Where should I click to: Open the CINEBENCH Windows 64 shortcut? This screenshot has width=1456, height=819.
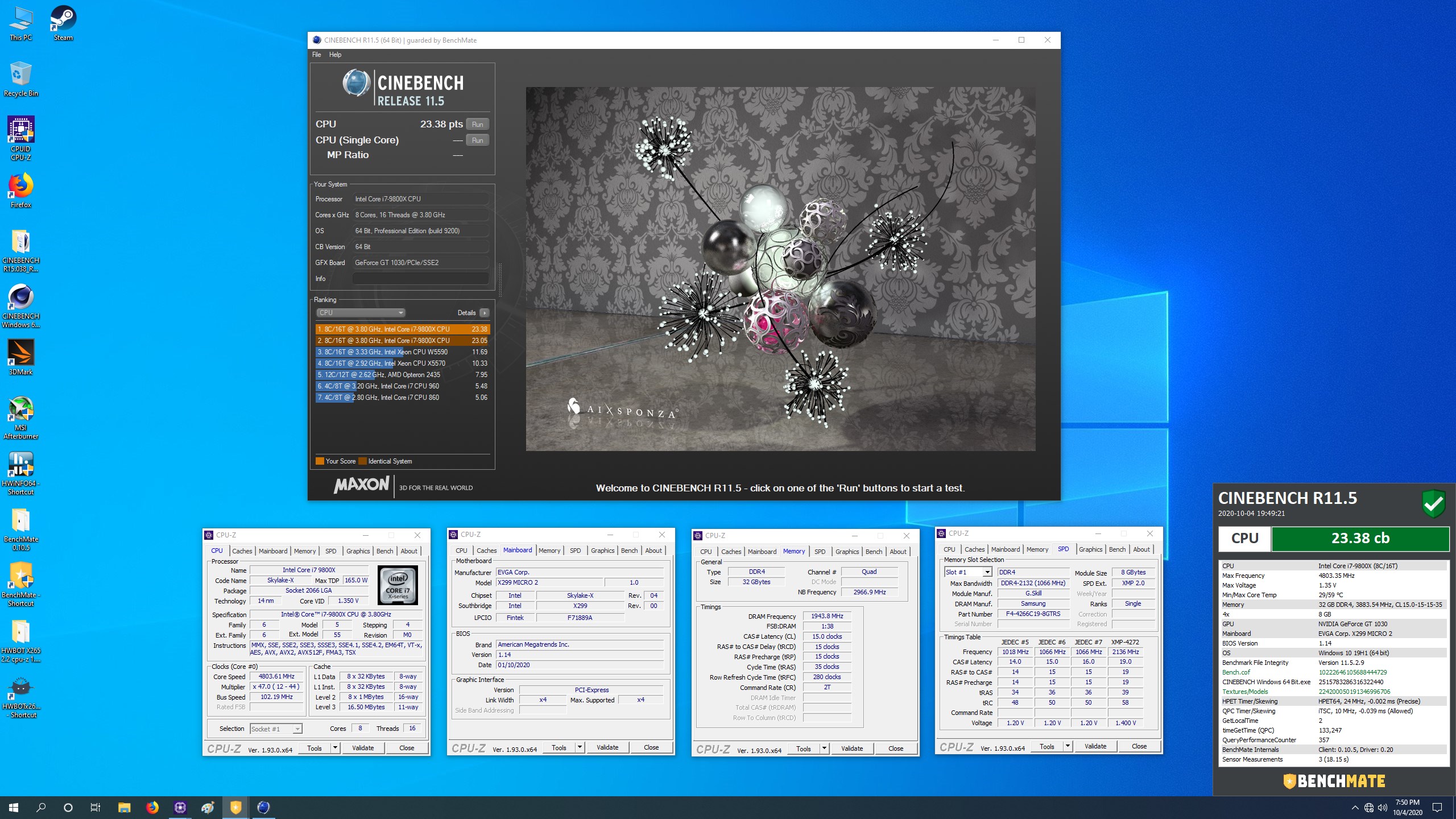click(x=21, y=306)
